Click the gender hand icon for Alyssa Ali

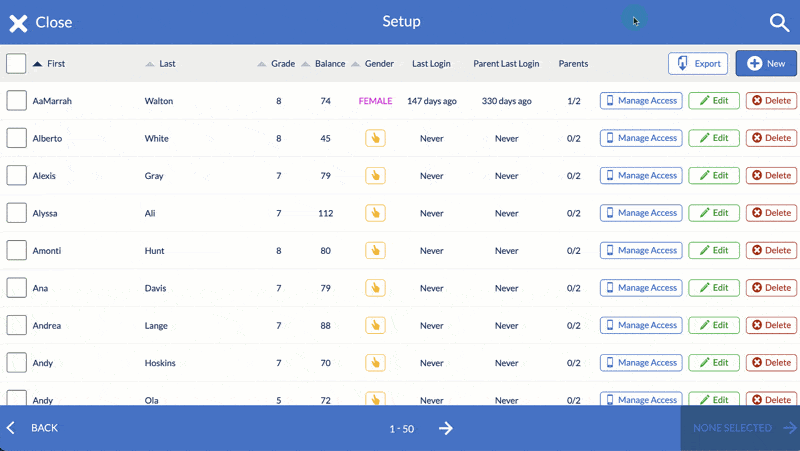[x=375, y=213]
